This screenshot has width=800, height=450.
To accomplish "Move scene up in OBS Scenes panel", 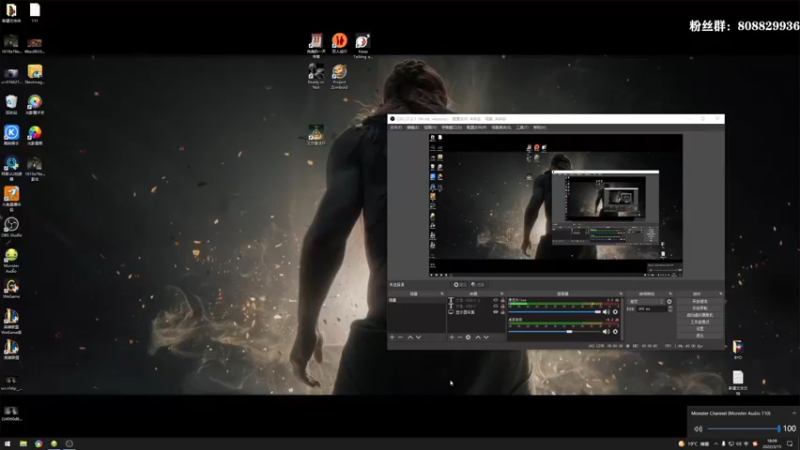I will click(410, 337).
